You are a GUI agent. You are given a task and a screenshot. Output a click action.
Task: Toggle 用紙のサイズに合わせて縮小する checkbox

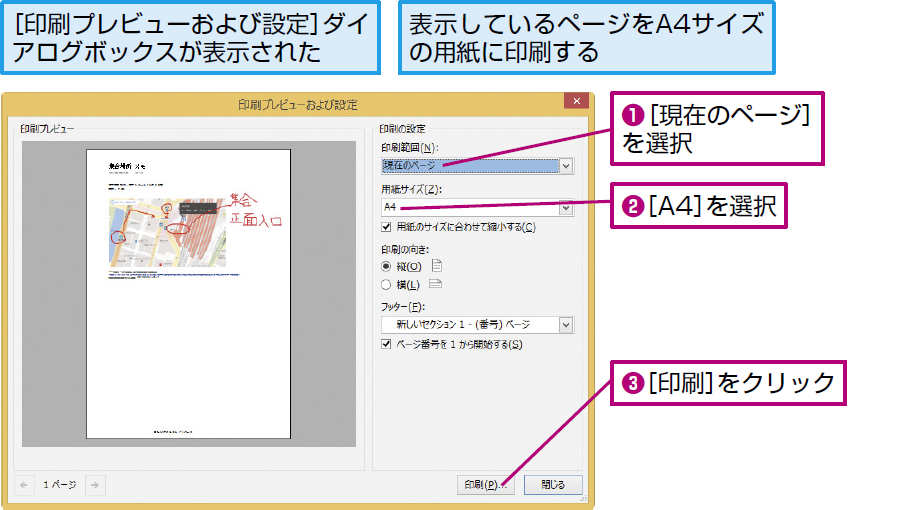[x=386, y=227]
